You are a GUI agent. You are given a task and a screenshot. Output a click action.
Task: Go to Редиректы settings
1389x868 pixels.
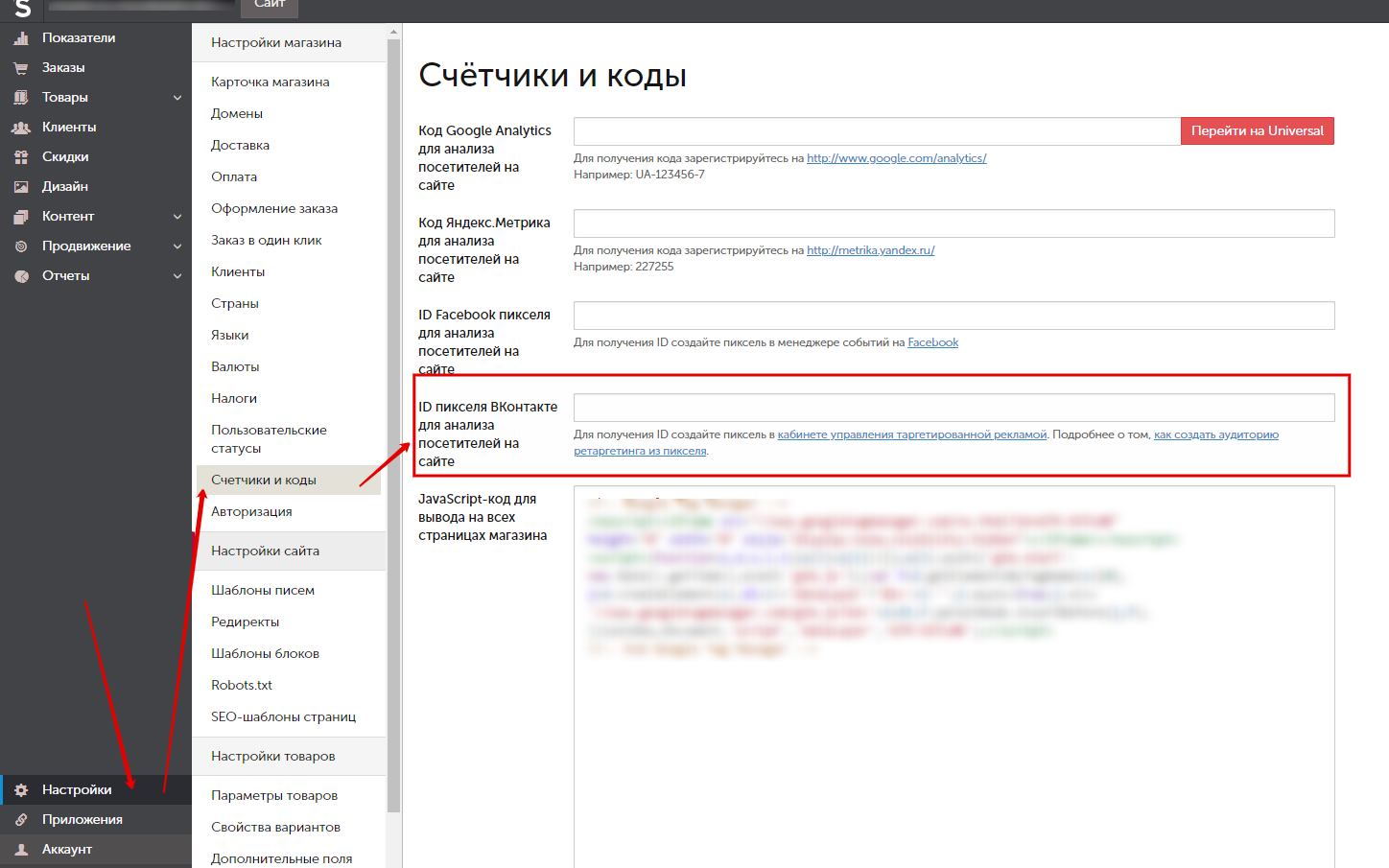click(x=246, y=622)
